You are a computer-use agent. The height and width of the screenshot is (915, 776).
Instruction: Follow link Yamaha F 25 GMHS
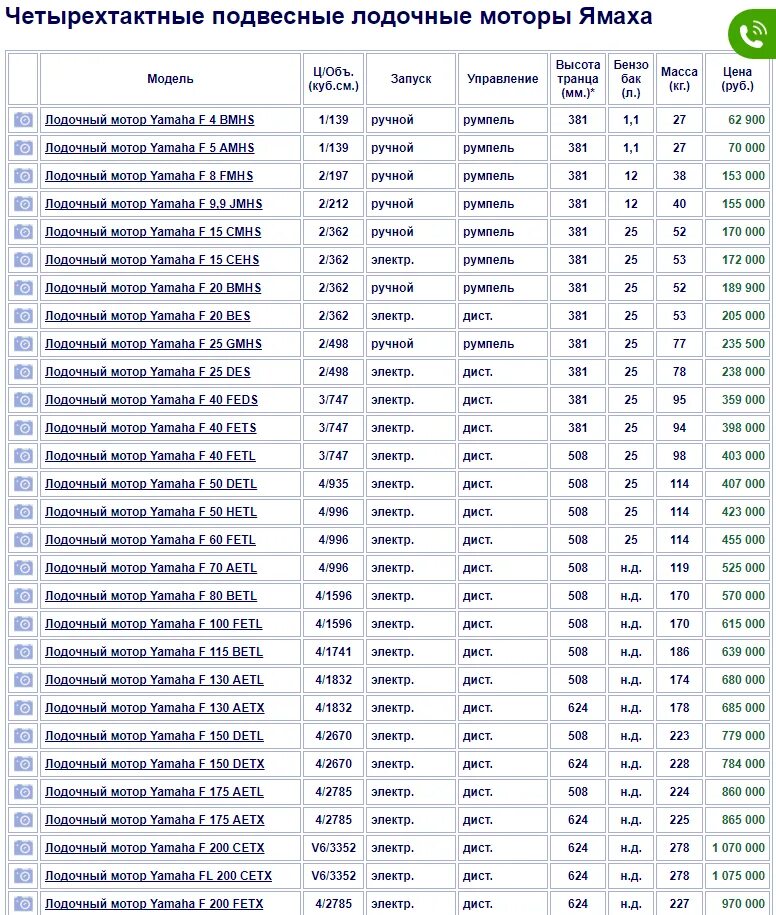(x=153, y=344)
